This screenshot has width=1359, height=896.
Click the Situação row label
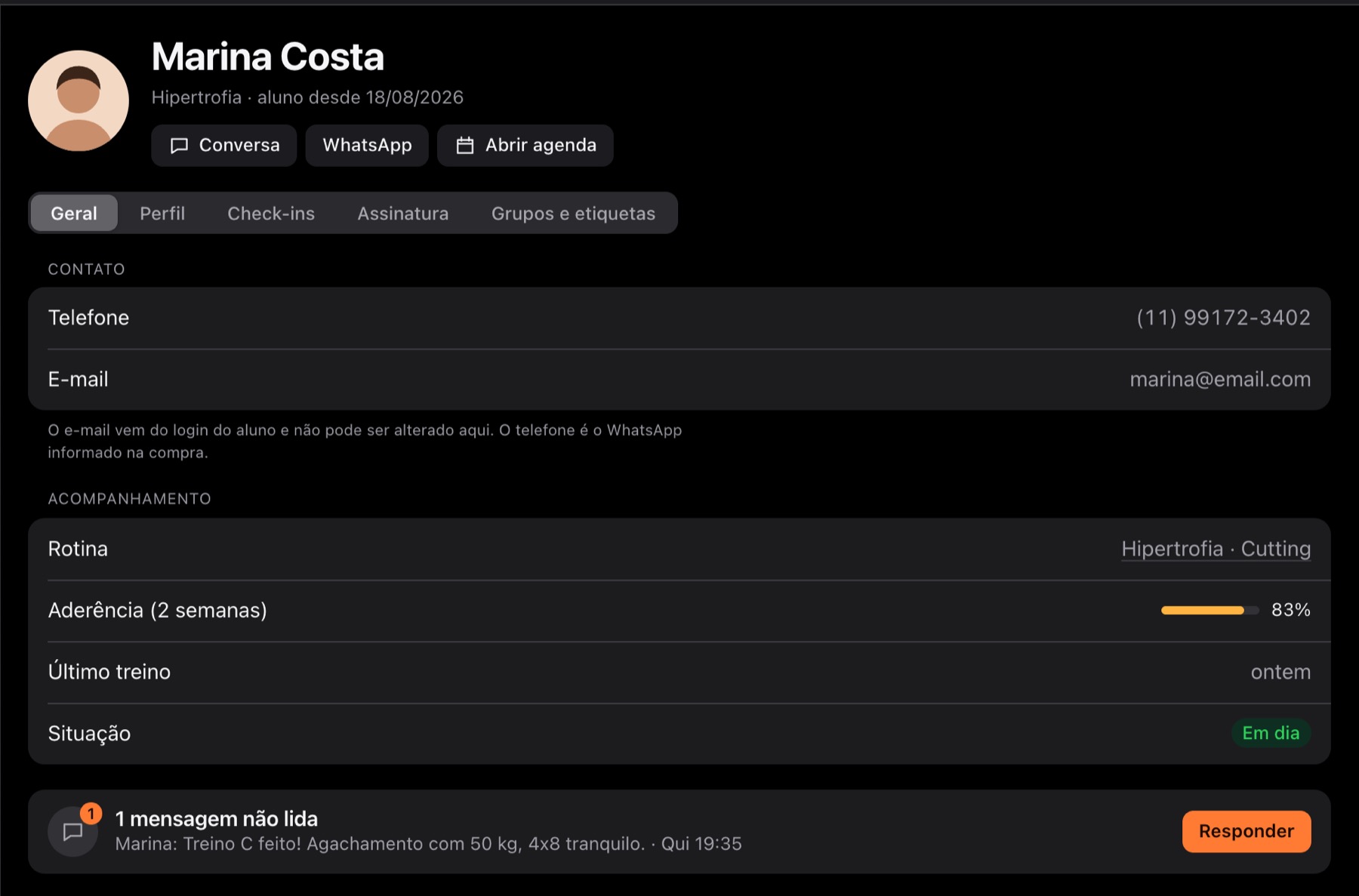89,734
